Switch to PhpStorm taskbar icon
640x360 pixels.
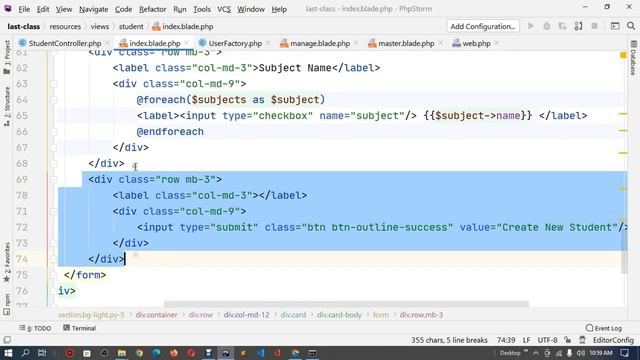[225, 353]
